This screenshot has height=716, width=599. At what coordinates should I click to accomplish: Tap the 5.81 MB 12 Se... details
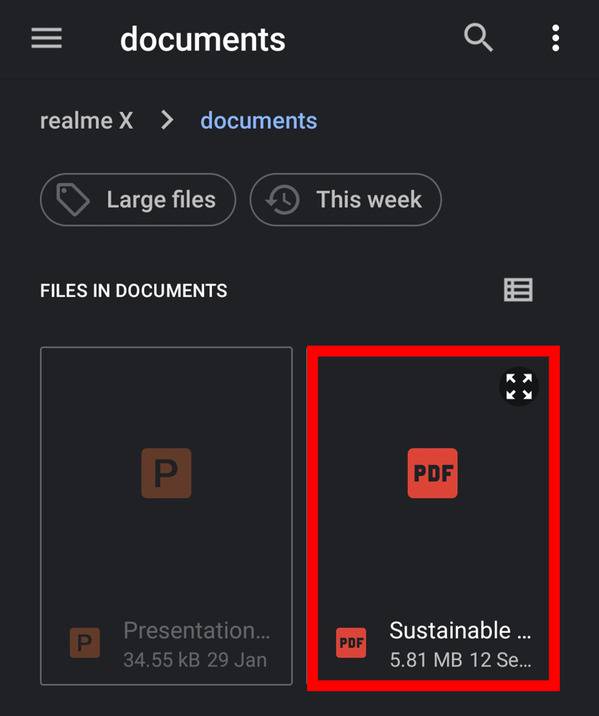point(460,660)
